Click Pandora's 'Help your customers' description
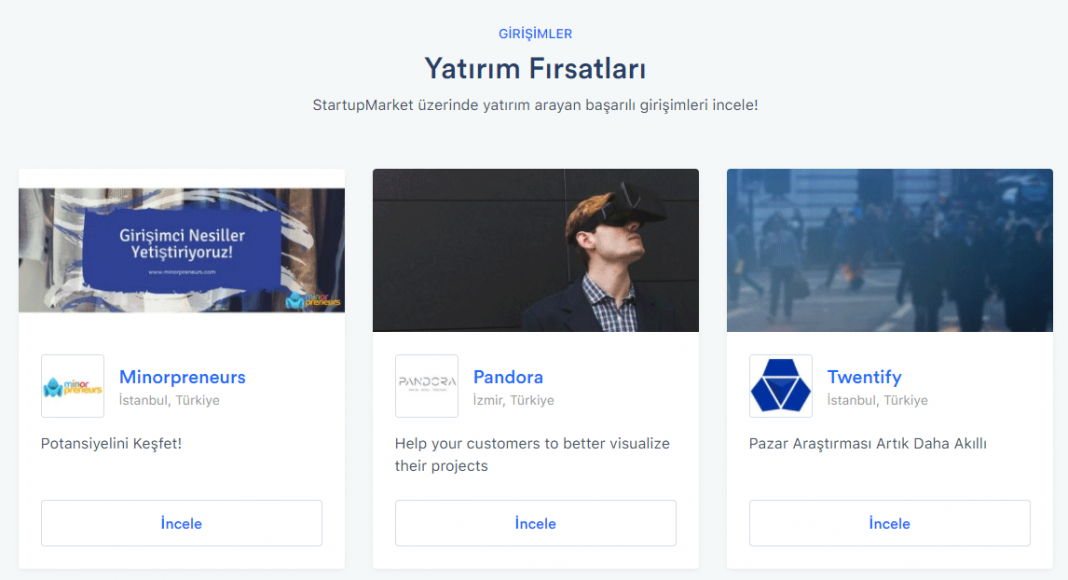 533,455
